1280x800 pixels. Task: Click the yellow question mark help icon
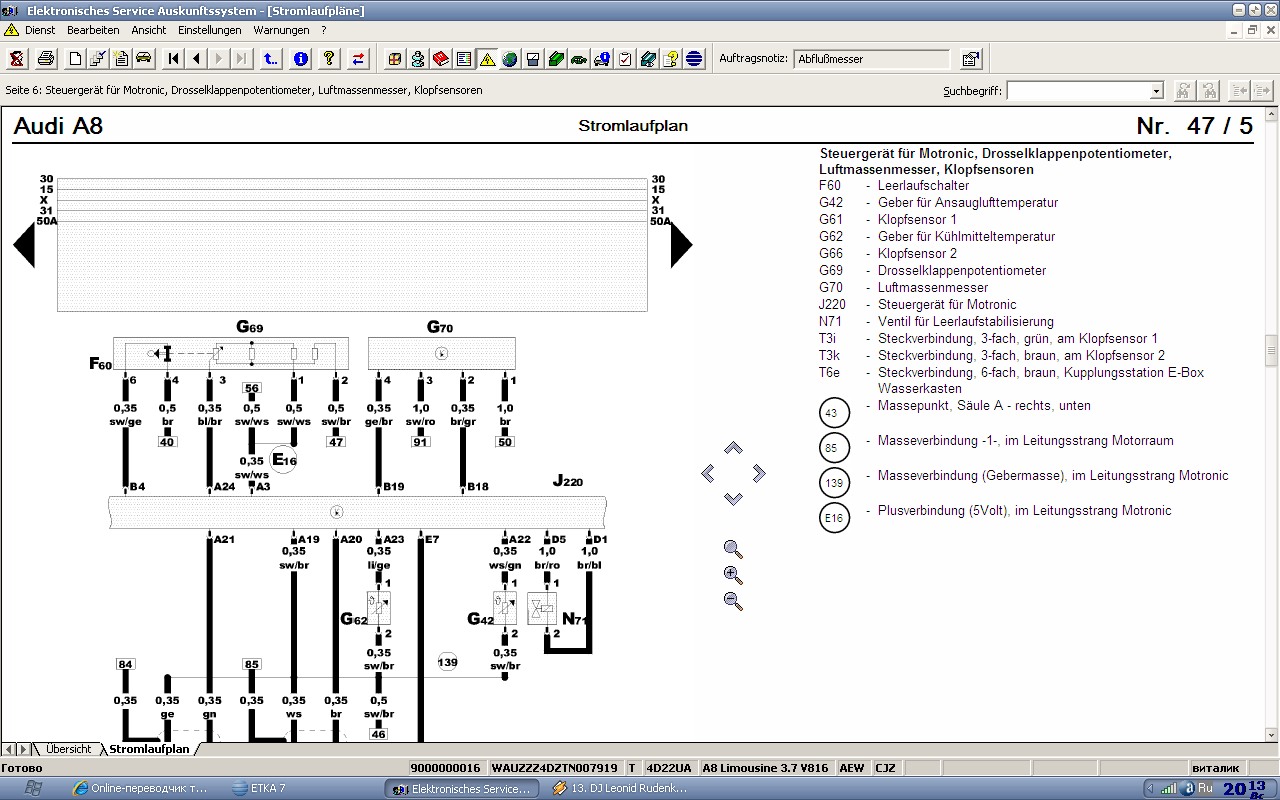329,59
